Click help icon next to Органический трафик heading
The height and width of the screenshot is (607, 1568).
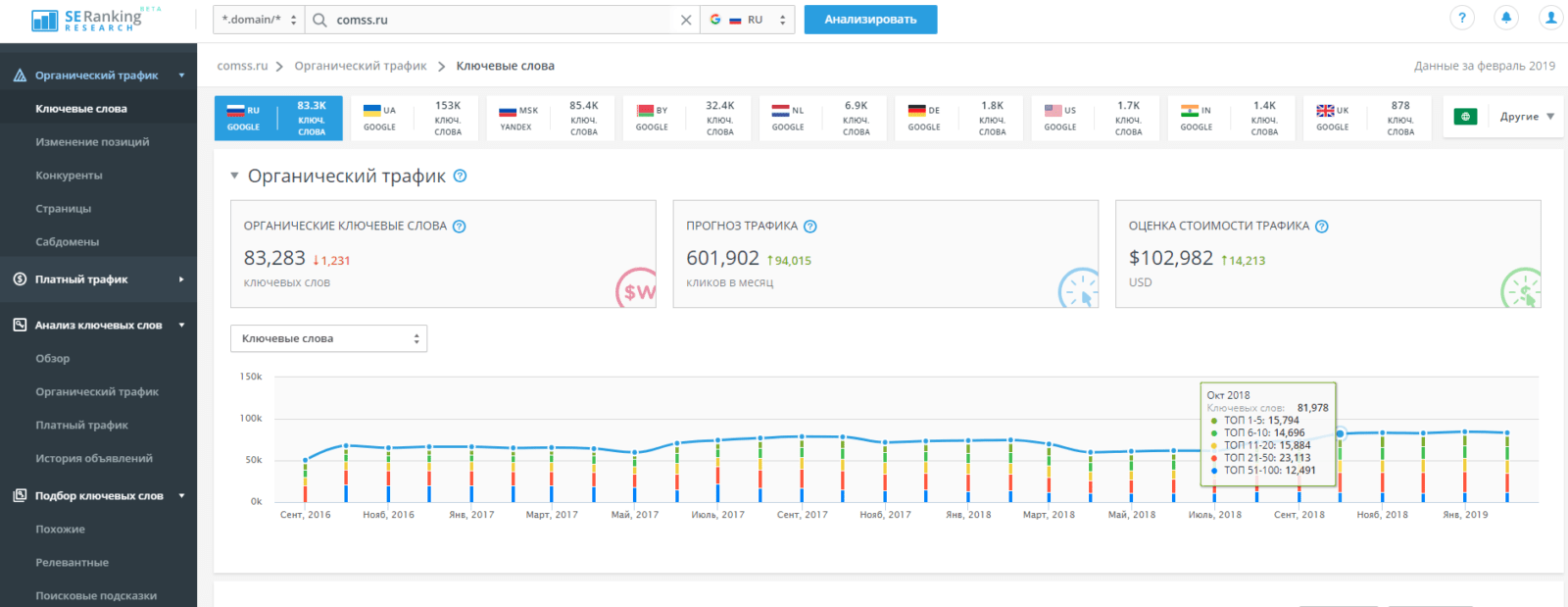(x=460, y=177)
